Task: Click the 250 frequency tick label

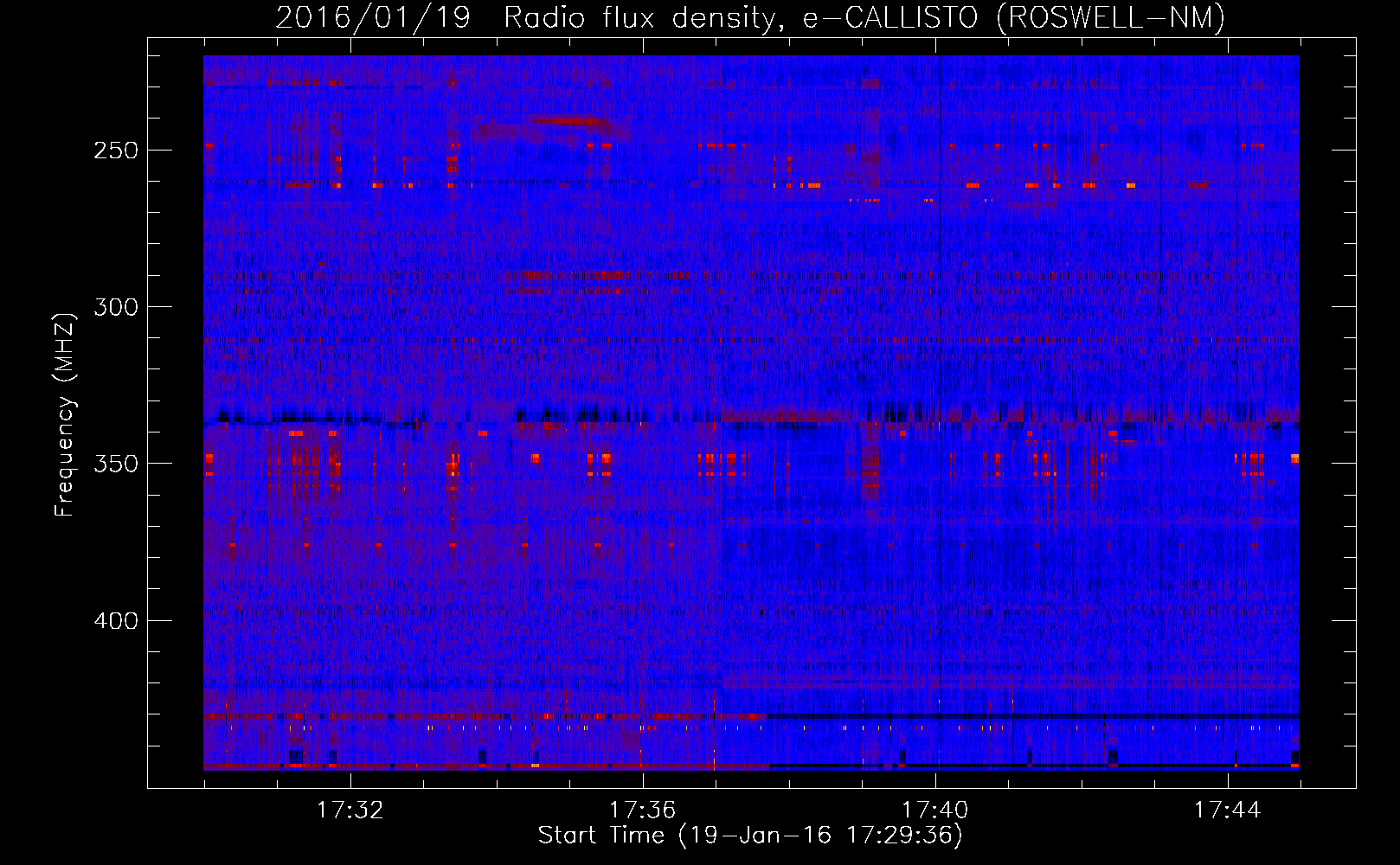Action: (x=116, y=151)
